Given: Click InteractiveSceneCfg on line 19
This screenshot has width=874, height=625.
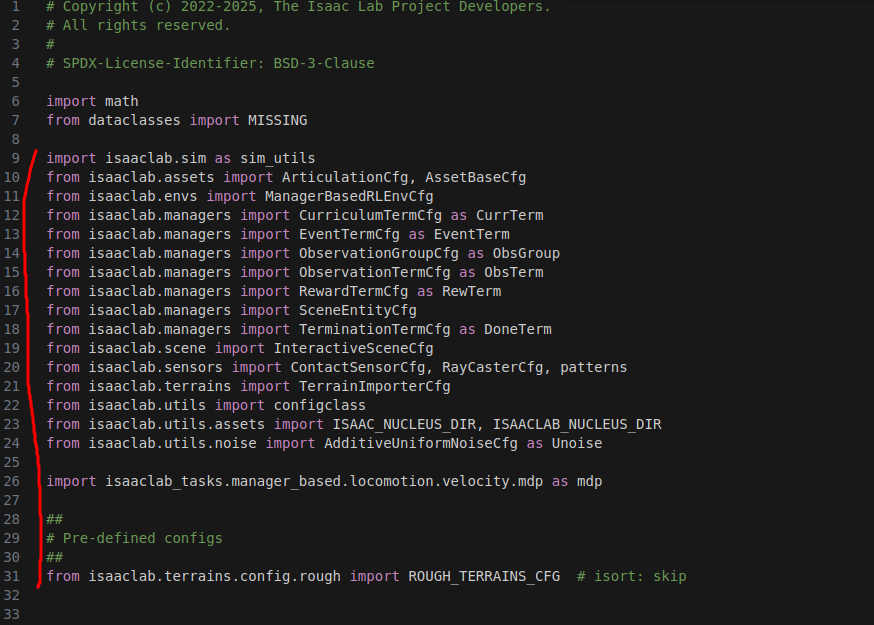Looking at the screenshot, I should pyautogui.click(x=353, y=348).
